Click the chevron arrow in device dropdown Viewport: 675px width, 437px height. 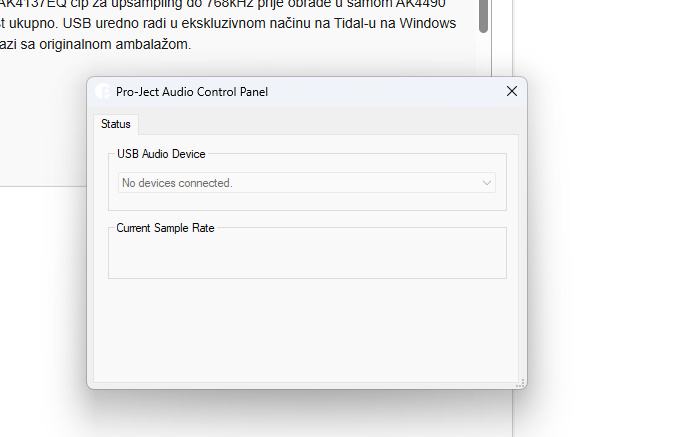click(x=487, y=183)
